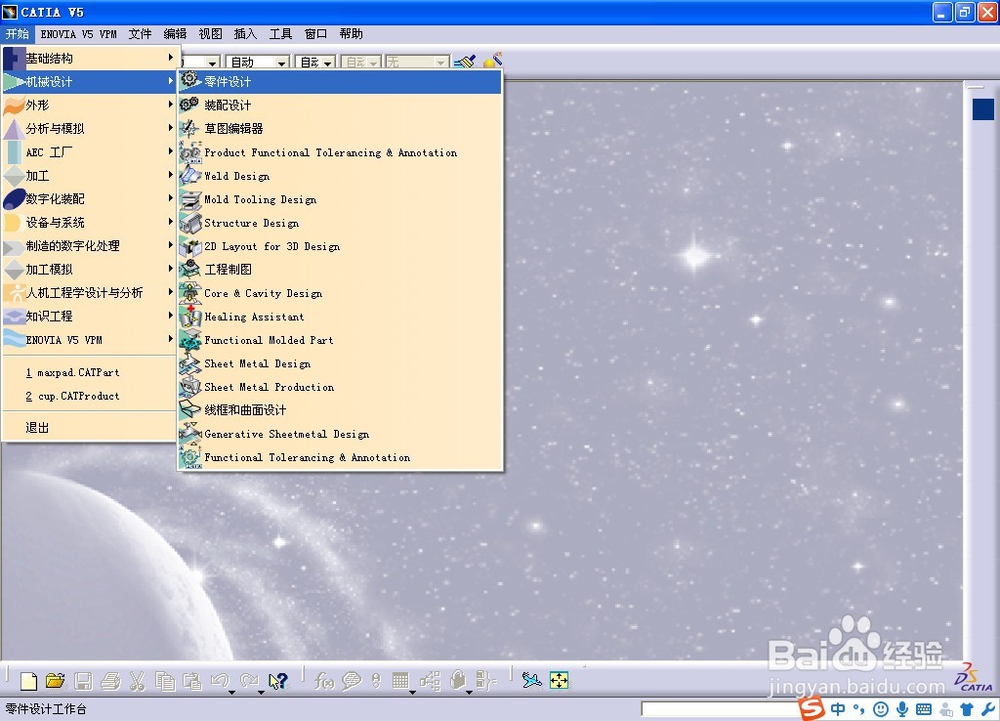
Task: Click the Fly mode airplane icon
Action: tap(531, 681)
